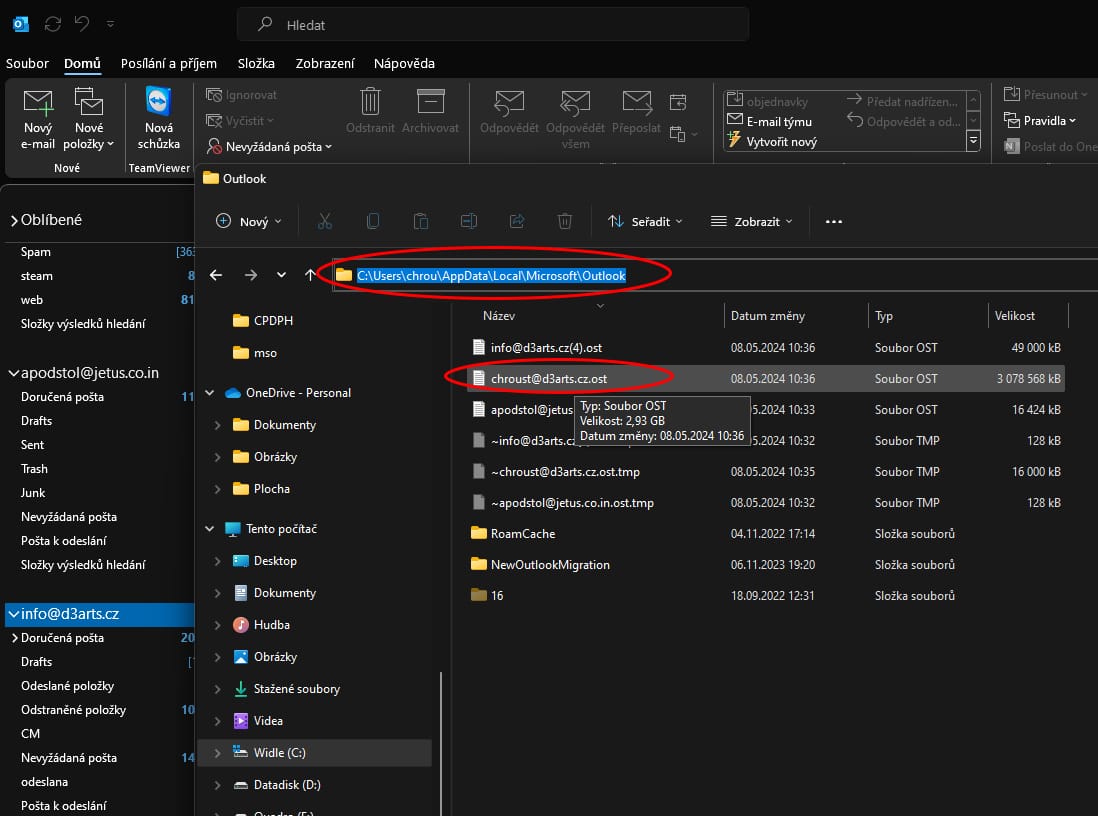
Task: Open the Seřadit sort dropdown
Action: point(645,221)
